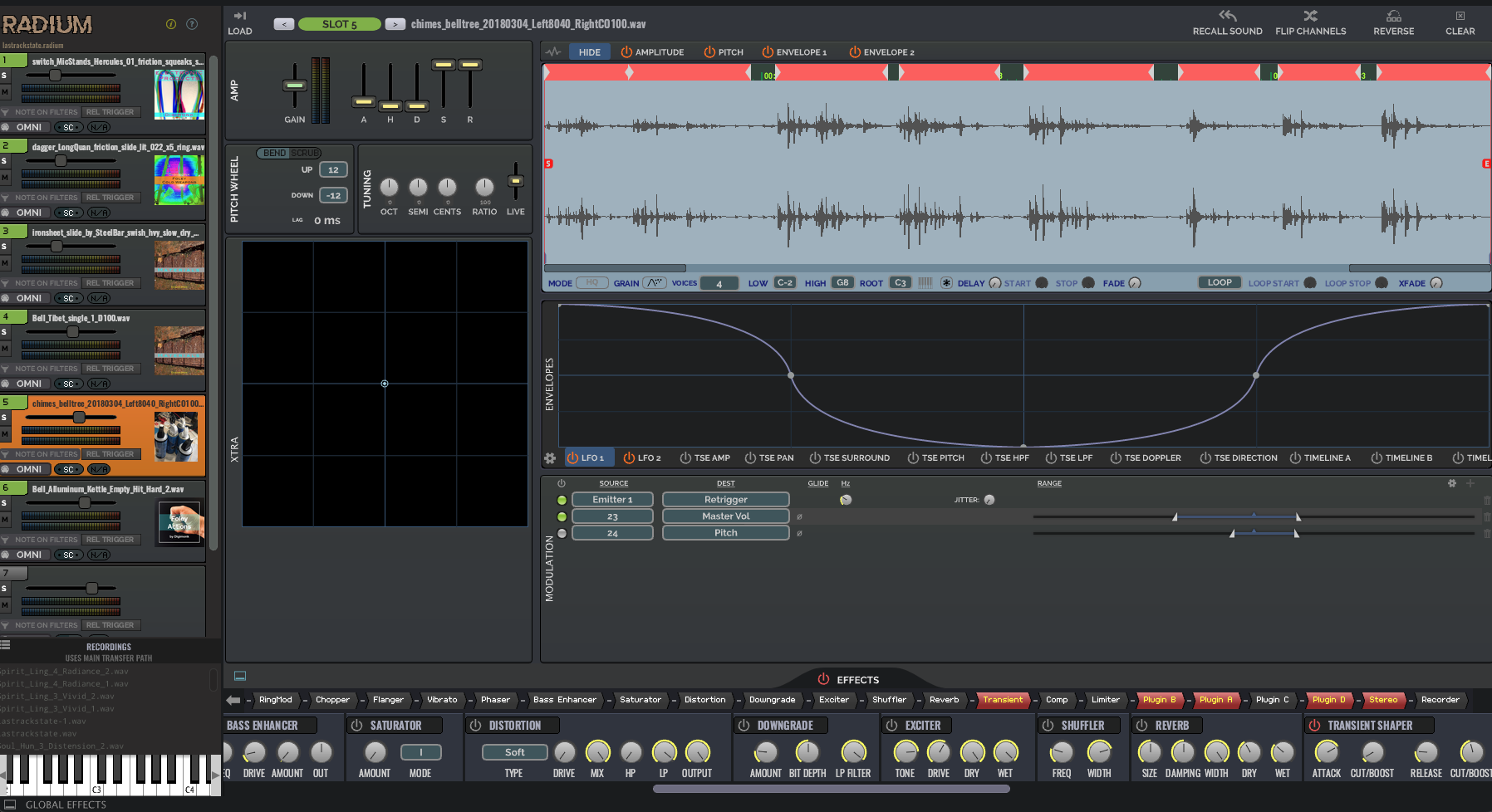Click the monitor icon below XTRA panel
Viewport: 1492px width, 812px height.
click(240, 676)
